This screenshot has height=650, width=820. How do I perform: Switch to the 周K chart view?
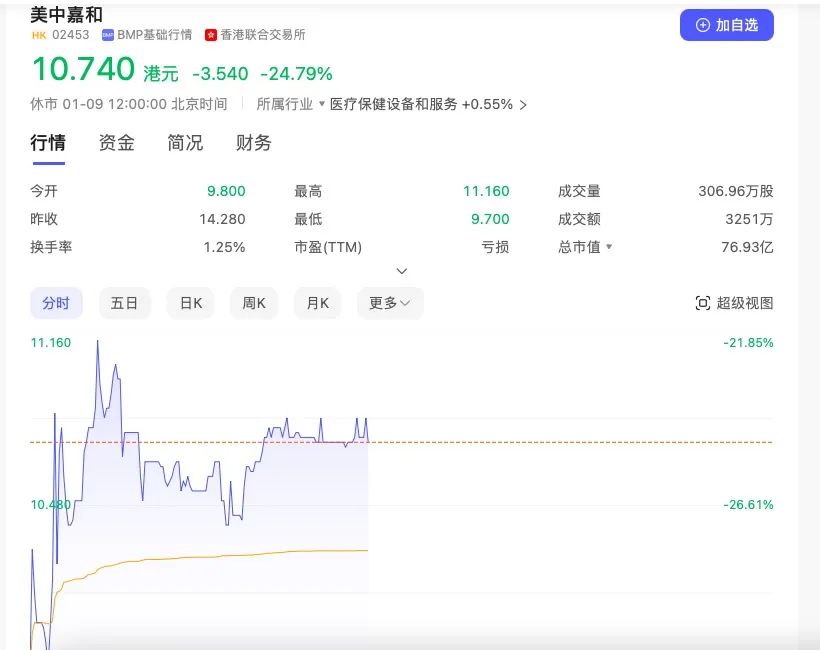pos(253,302)
